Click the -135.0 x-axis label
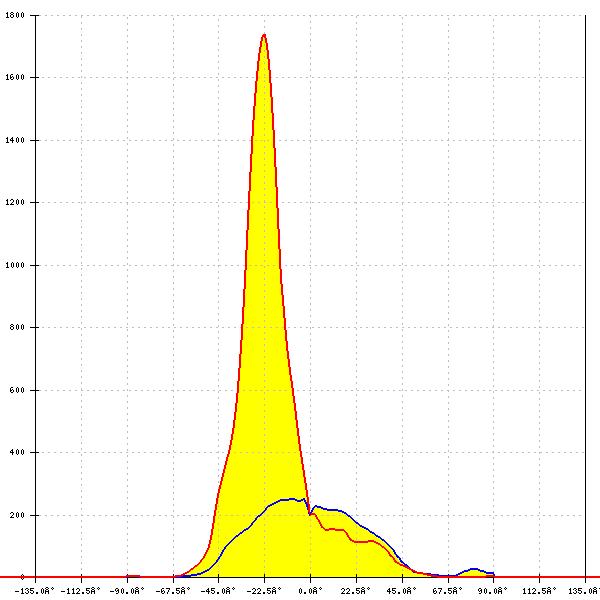 34,591
